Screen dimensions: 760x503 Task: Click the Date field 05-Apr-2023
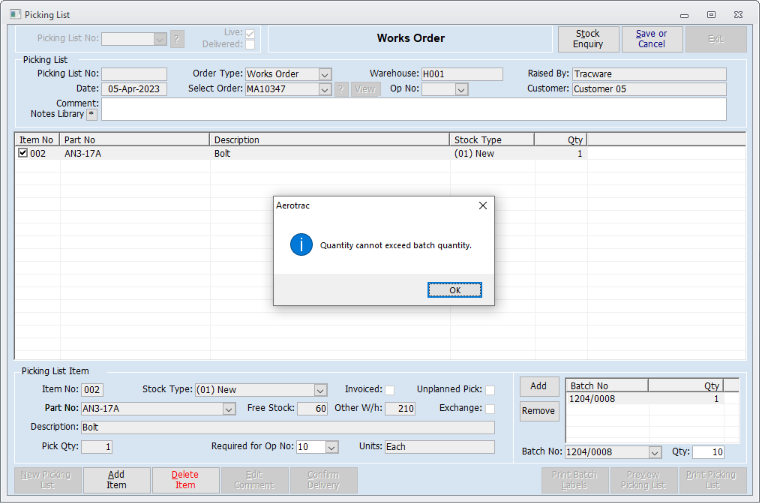pos(134,89)
